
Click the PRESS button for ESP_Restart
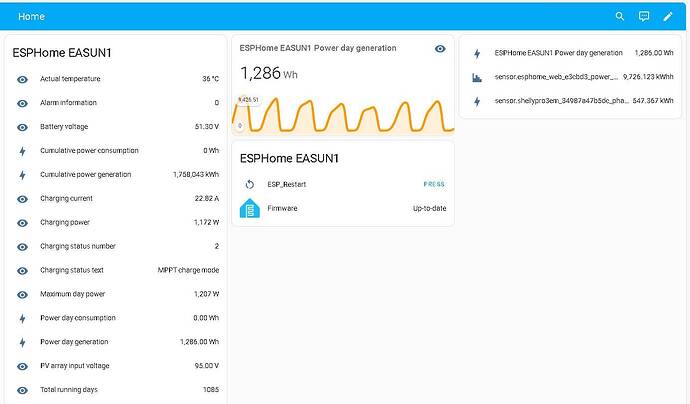click(434, 184)
